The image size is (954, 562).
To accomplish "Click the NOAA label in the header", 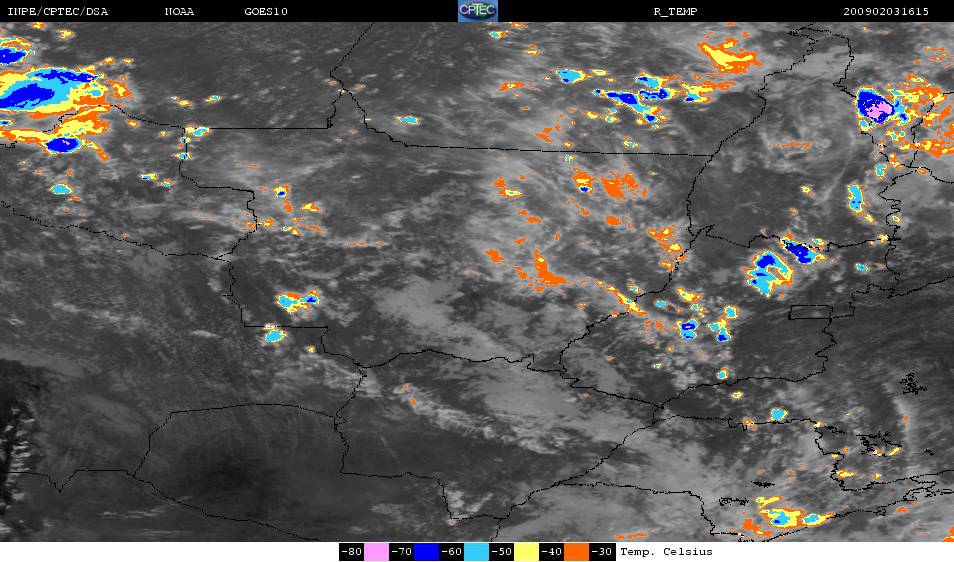I will tap(179, 12).
